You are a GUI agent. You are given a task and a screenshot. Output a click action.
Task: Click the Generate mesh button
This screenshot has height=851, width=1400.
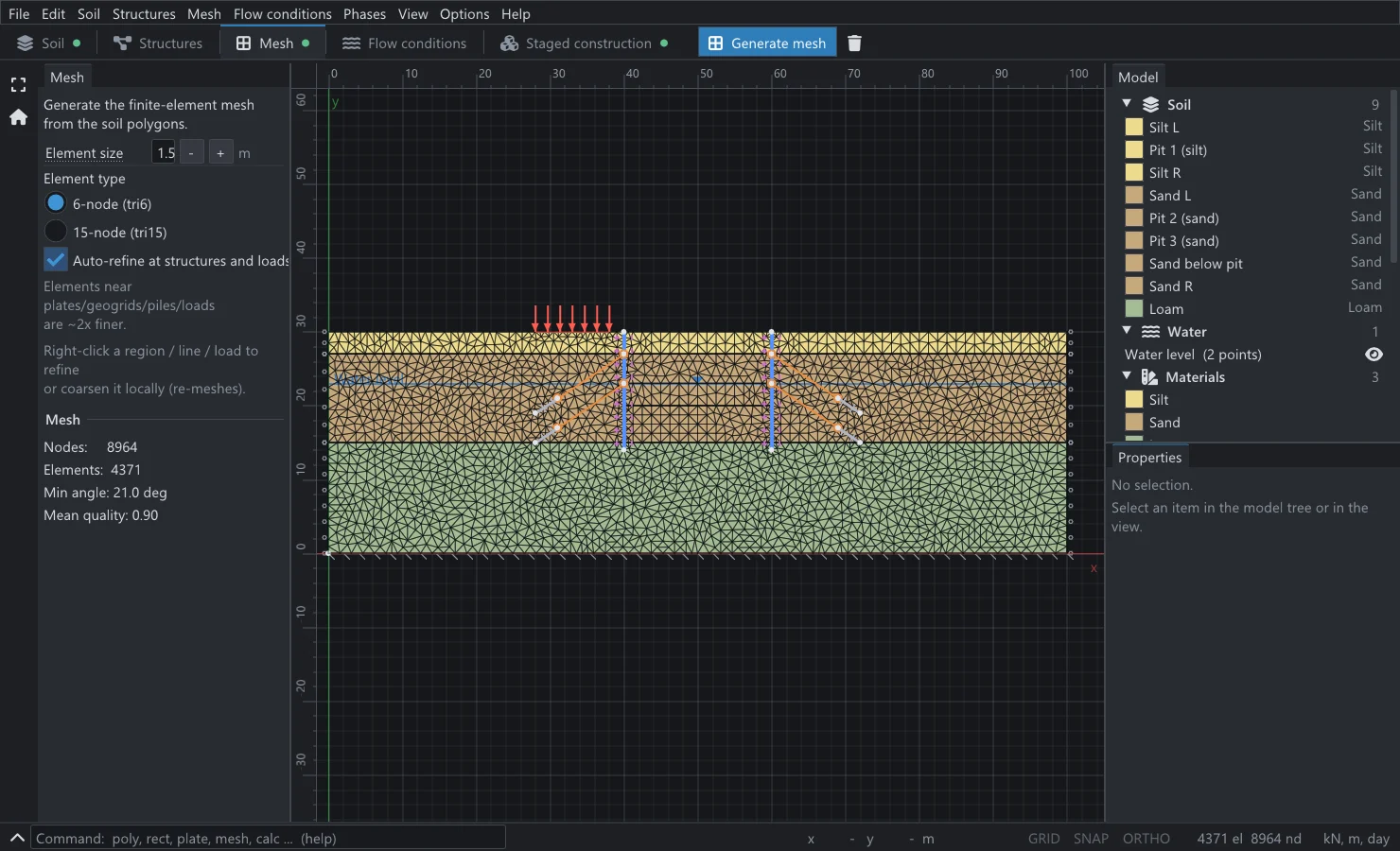click(767, 43)
